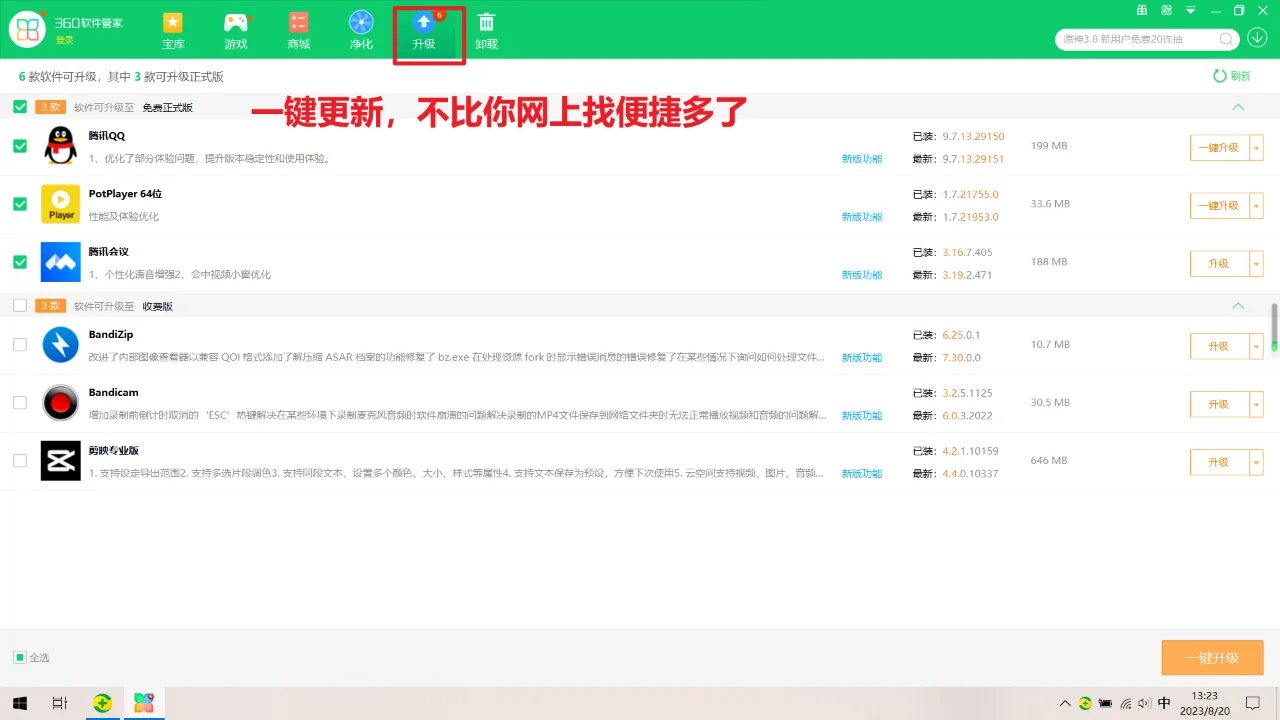This screenshot has height=720, width=1280.
Task: Click the 登录 login link
Action: [64, 40]
